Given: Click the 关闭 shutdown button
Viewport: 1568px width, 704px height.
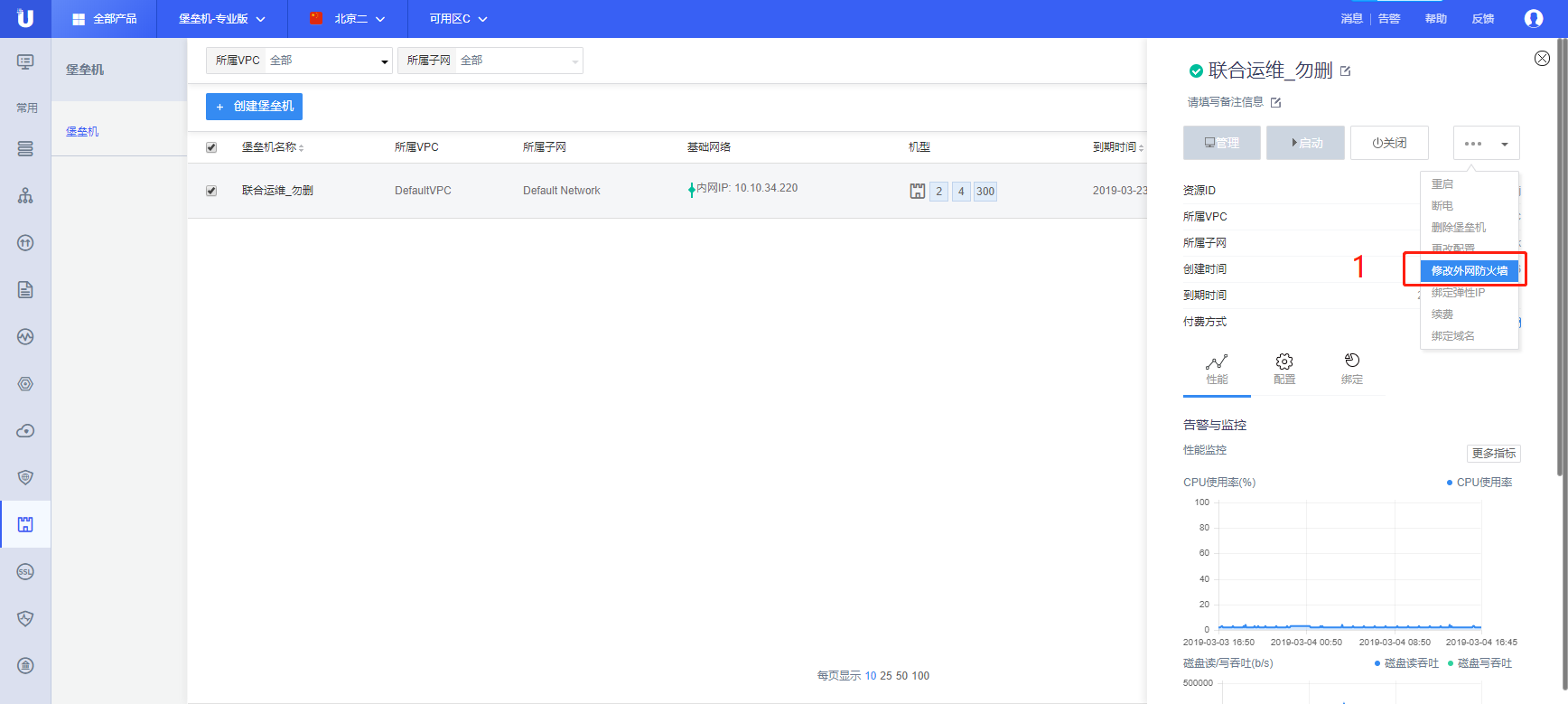Looking at the screenshot, I should click(1388, 143).
